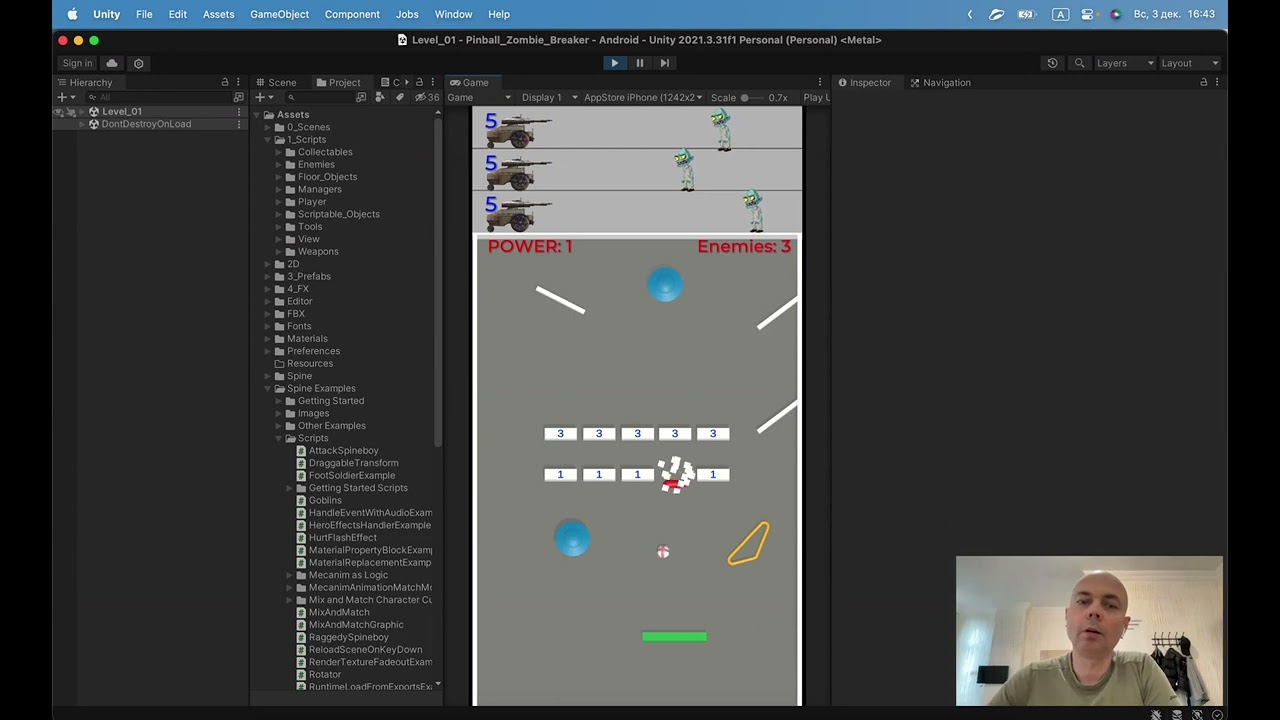Open the Undo History icon in the toolbar
This screenshot has height=720, width=1280.
(1052, 63)
